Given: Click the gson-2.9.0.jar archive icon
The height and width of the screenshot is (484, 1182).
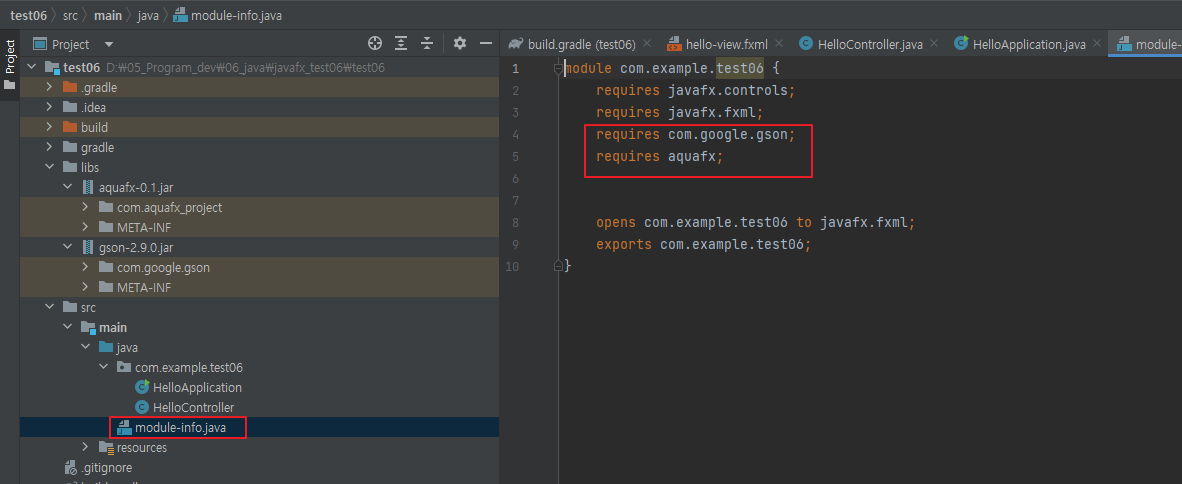Looking at the screenshot, I should 87,247.
